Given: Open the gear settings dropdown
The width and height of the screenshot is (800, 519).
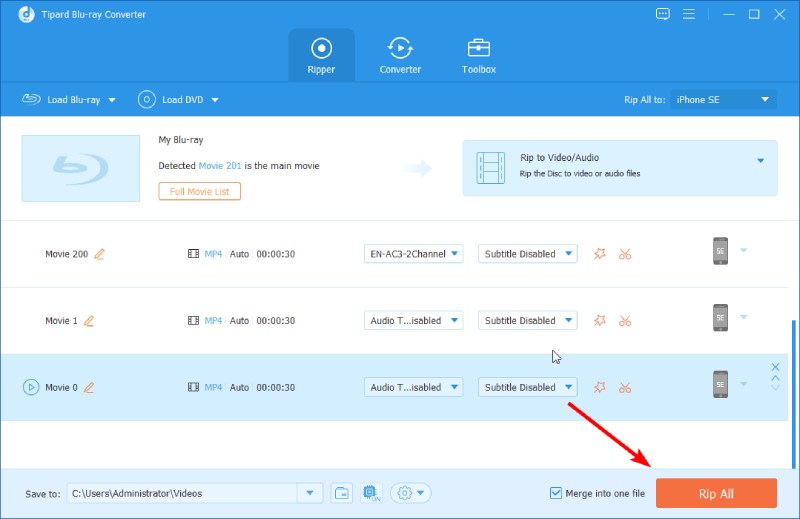Looking at the screenshot, I should (411, 493).
